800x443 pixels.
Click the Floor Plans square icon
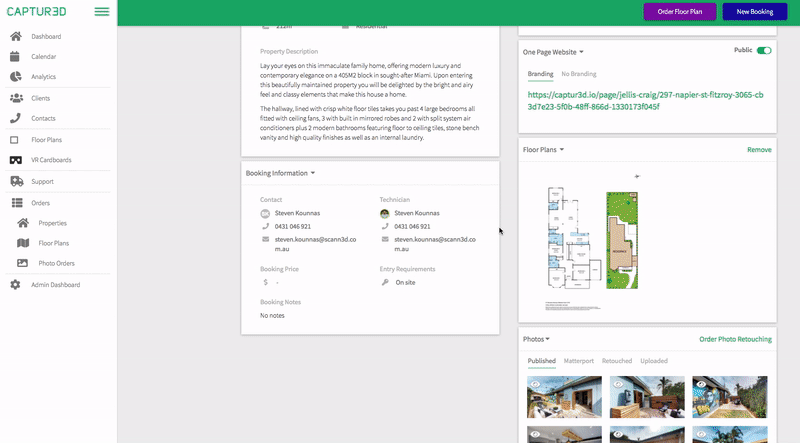coord(14,140)
